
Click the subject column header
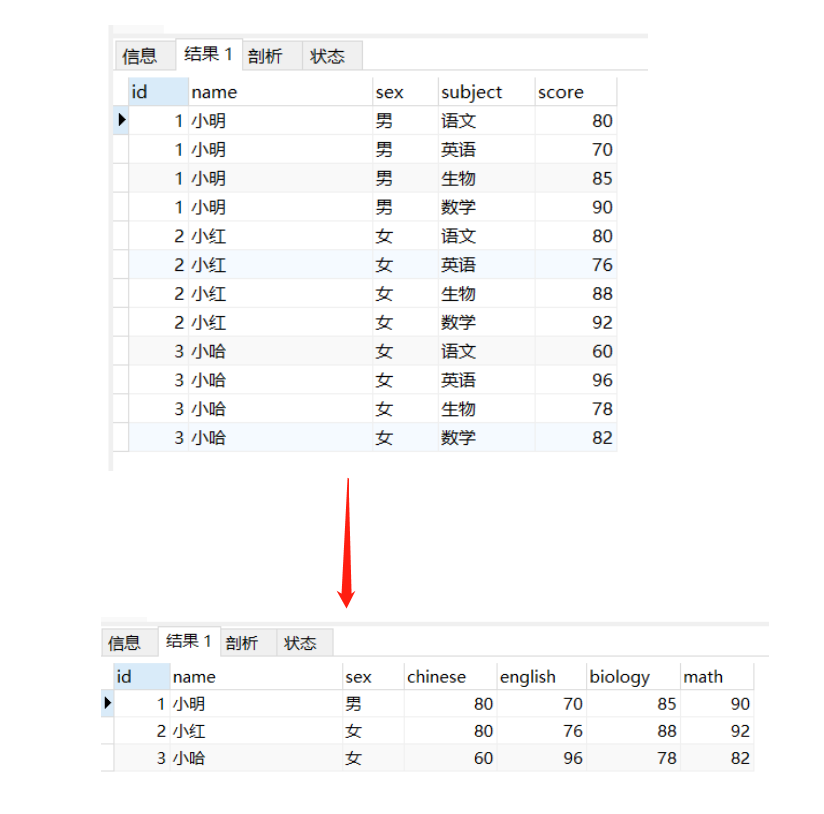(x=487, y=92)
